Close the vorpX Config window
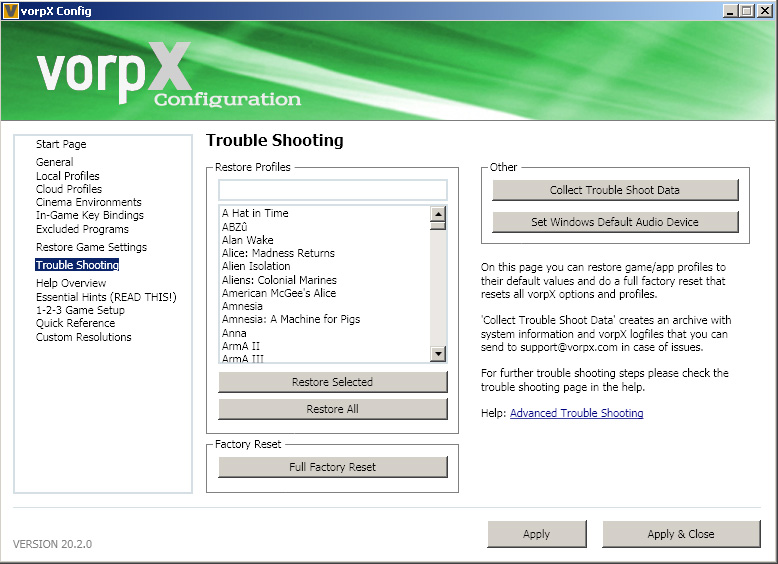 coord(765,11)
